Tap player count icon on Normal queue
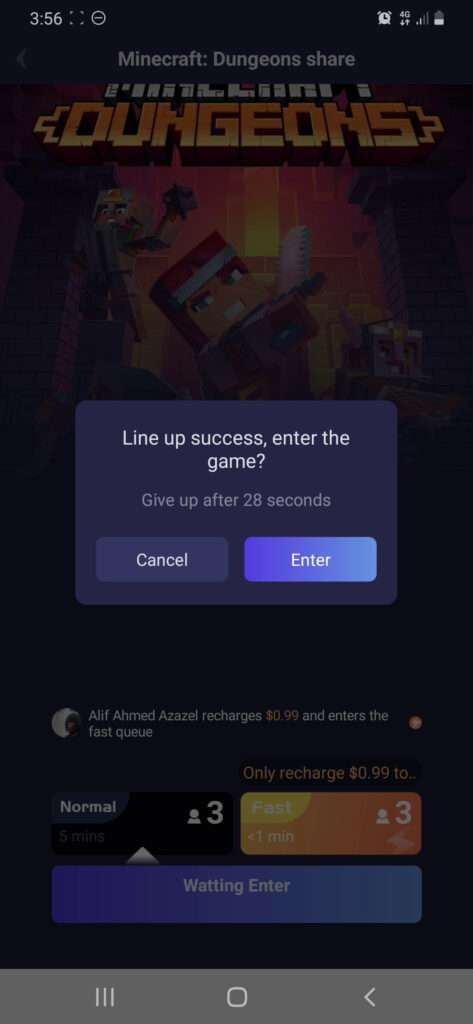 (194, 816)
